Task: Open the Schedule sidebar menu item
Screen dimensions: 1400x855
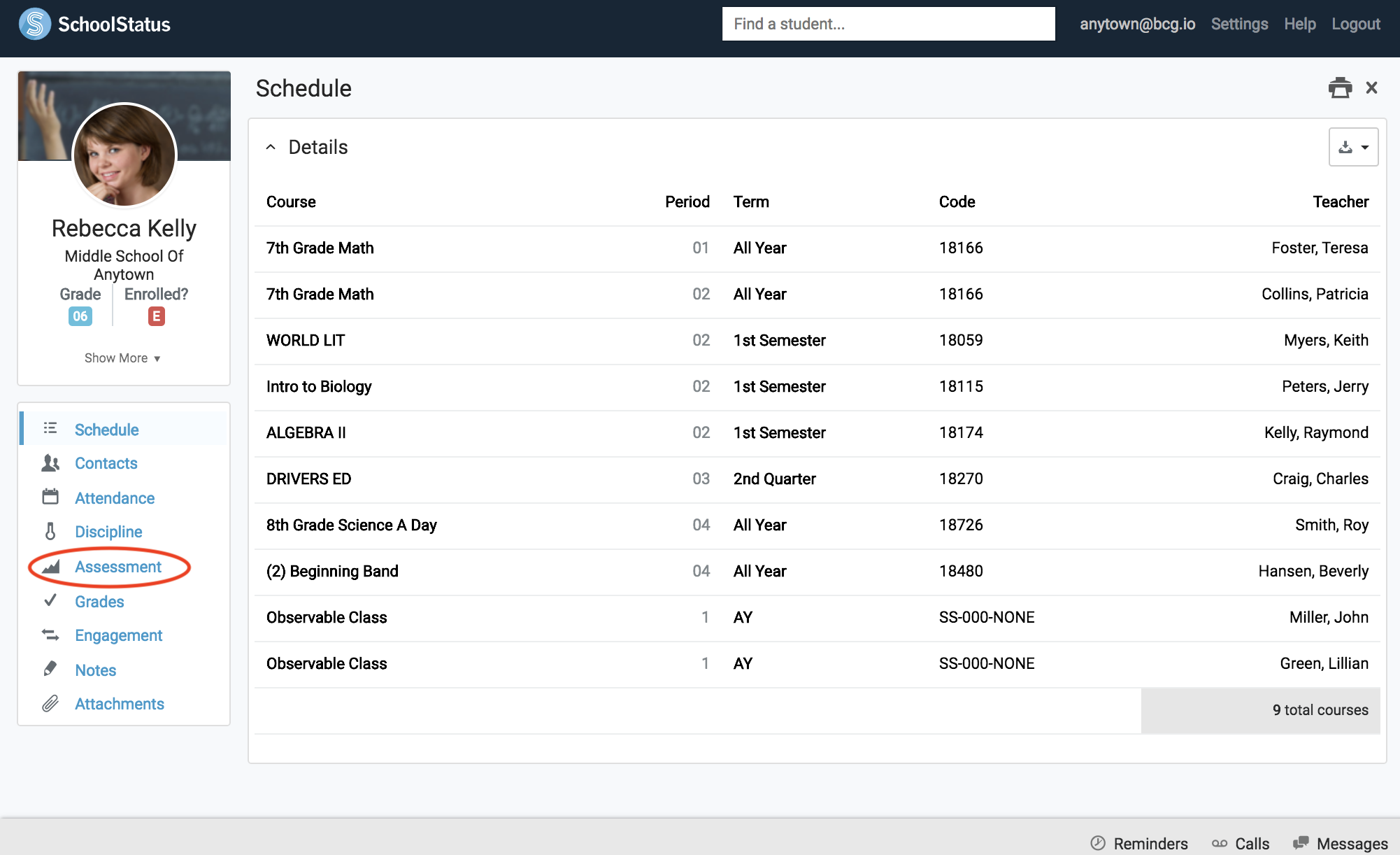Action: pos(107,430)
